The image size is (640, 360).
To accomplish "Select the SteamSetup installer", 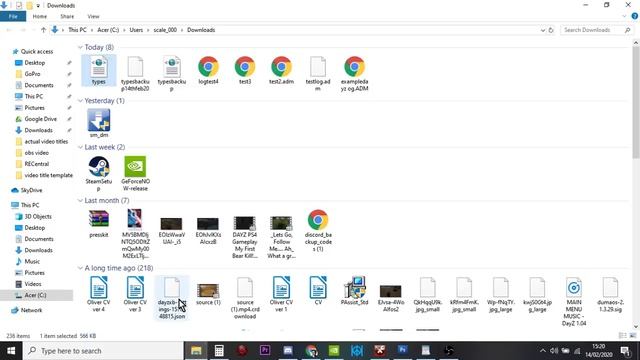I will (x=99, y=174).
